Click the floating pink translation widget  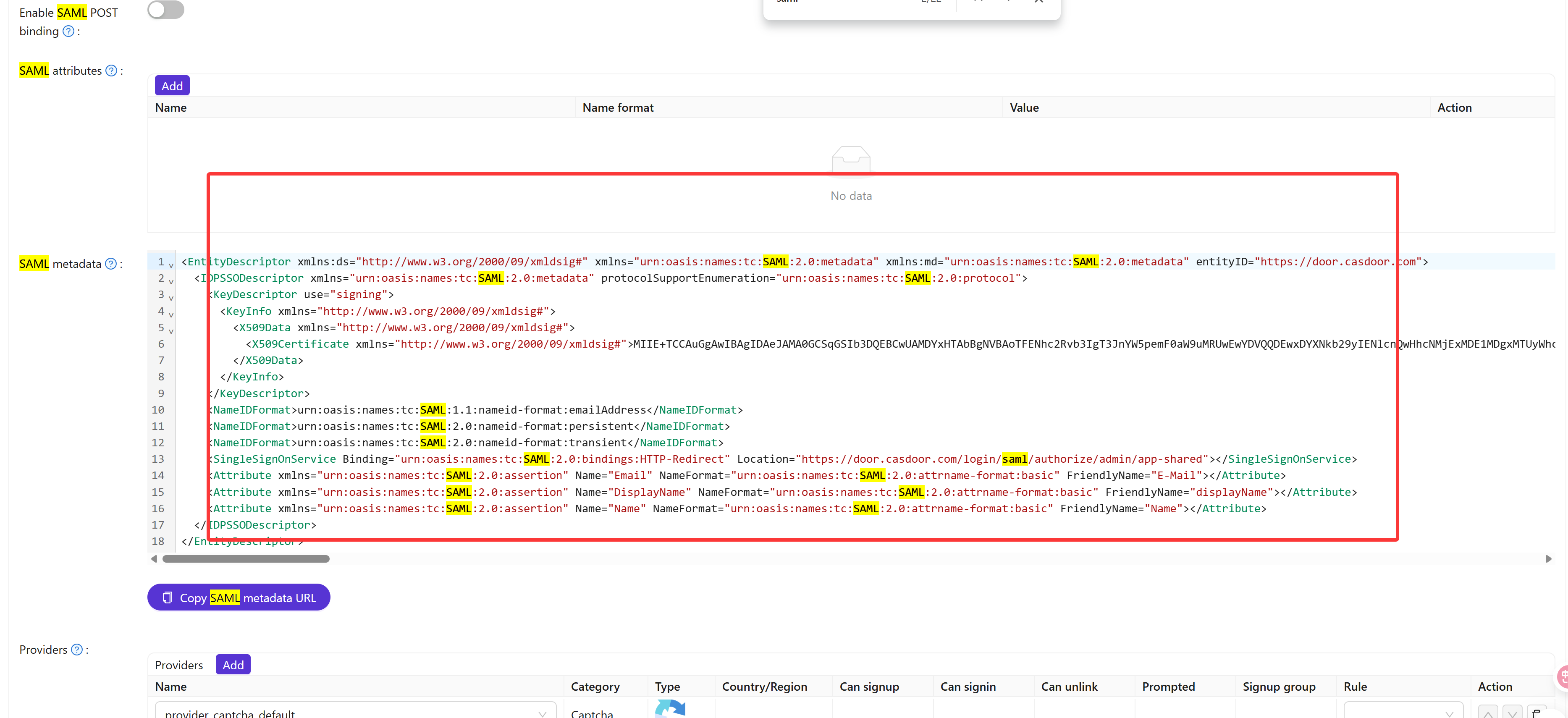(x=1561, y=676)
